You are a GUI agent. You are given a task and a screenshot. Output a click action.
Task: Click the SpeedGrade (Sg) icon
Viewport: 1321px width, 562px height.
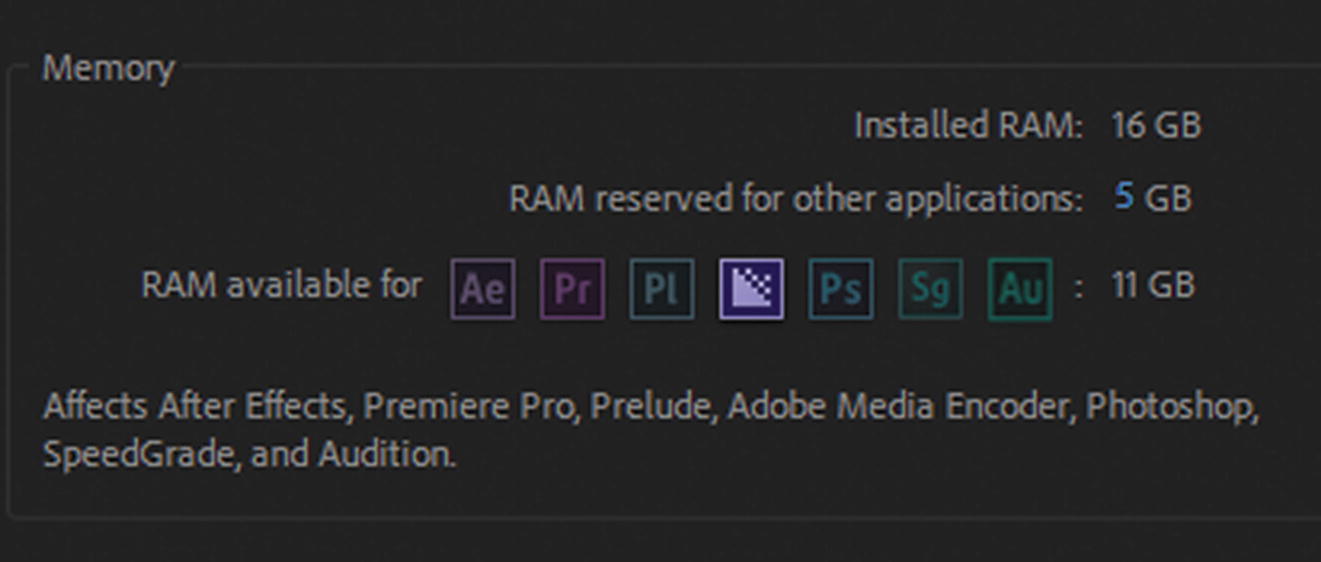[931, 289]
